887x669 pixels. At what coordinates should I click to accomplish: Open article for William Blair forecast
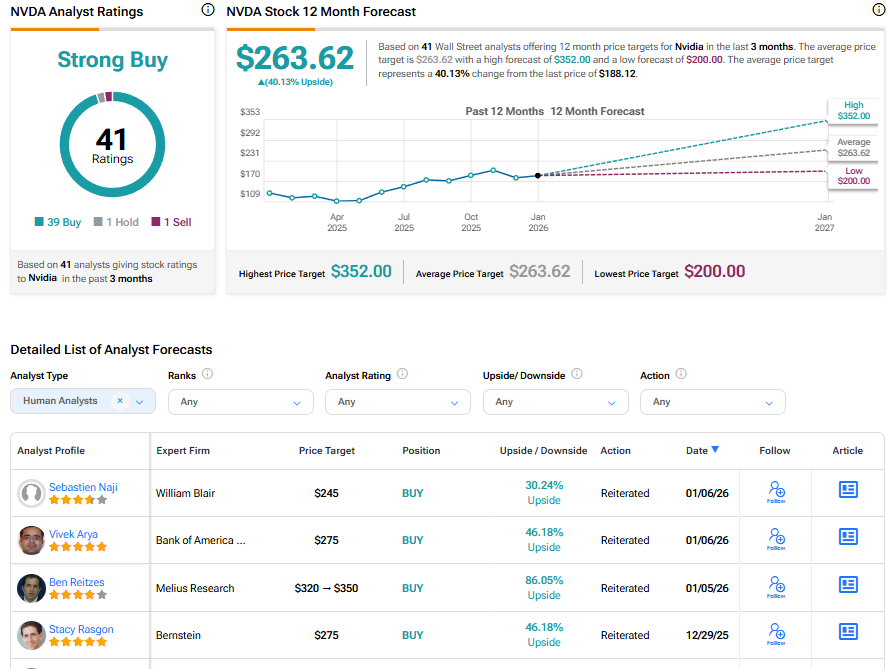(848, 489)
